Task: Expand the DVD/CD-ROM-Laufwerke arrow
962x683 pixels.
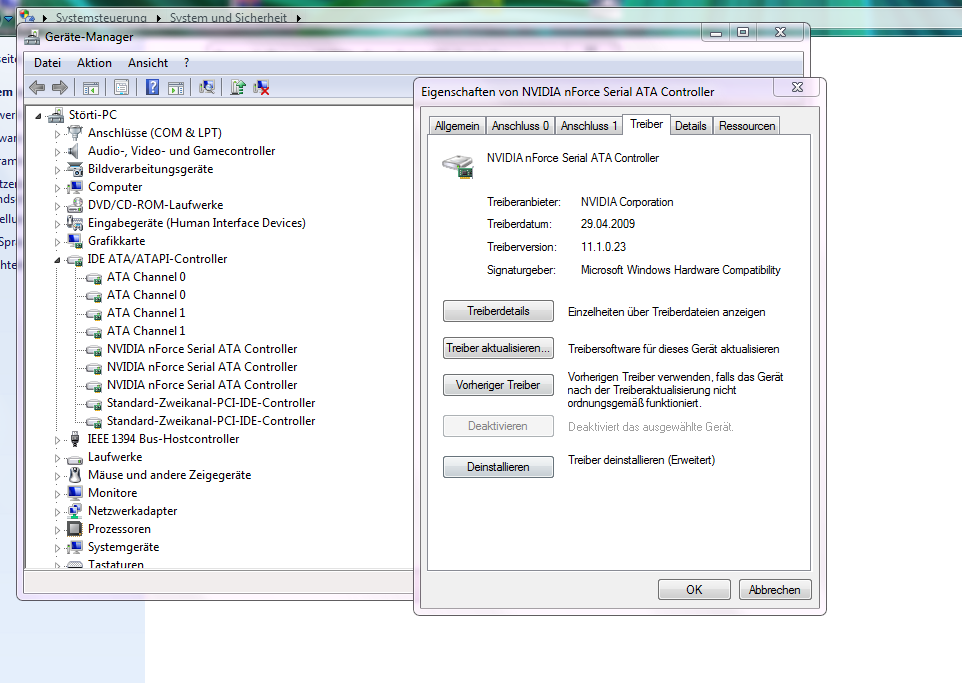Action: tap(57, 206)
